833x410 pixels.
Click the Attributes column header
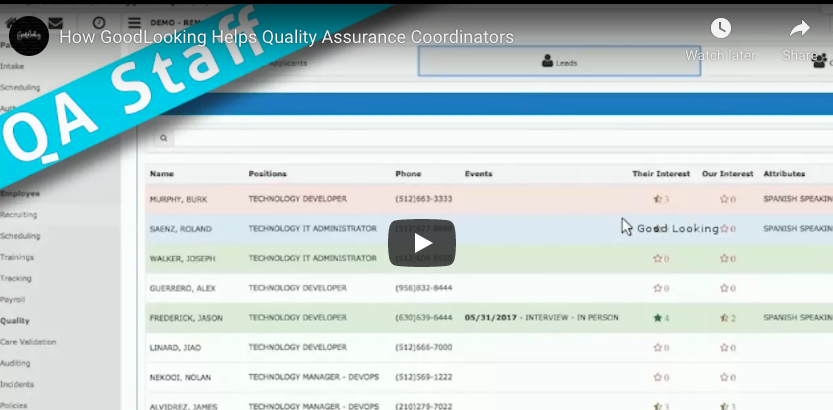784,174
